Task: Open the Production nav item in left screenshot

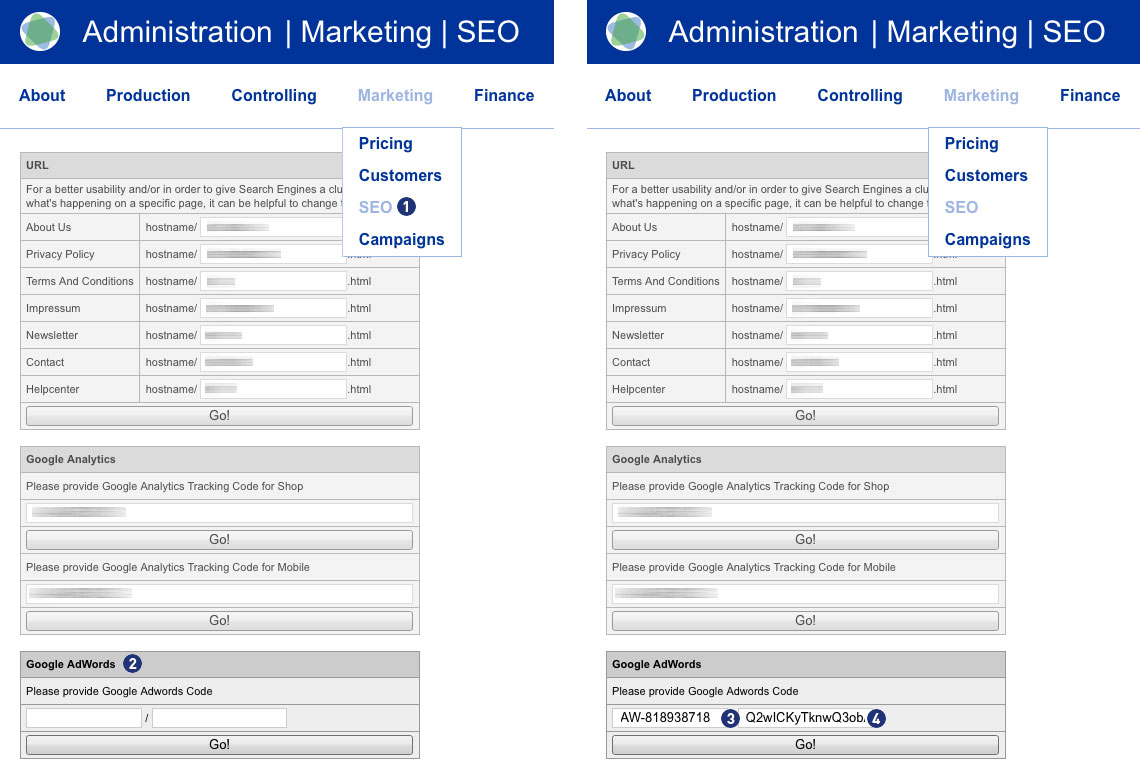Action: 148,96
